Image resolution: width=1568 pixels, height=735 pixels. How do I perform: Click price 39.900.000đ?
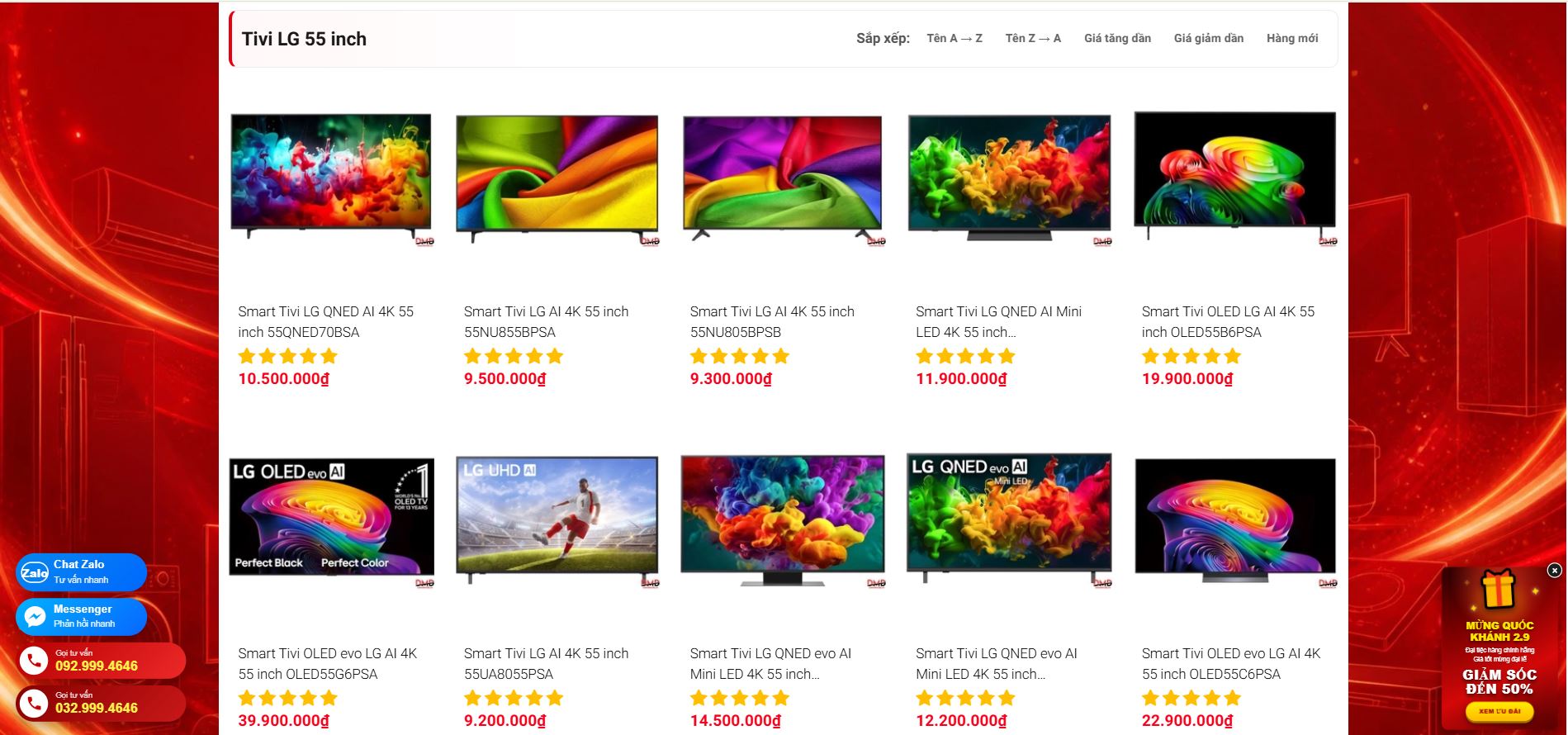[x=283, y=721]
